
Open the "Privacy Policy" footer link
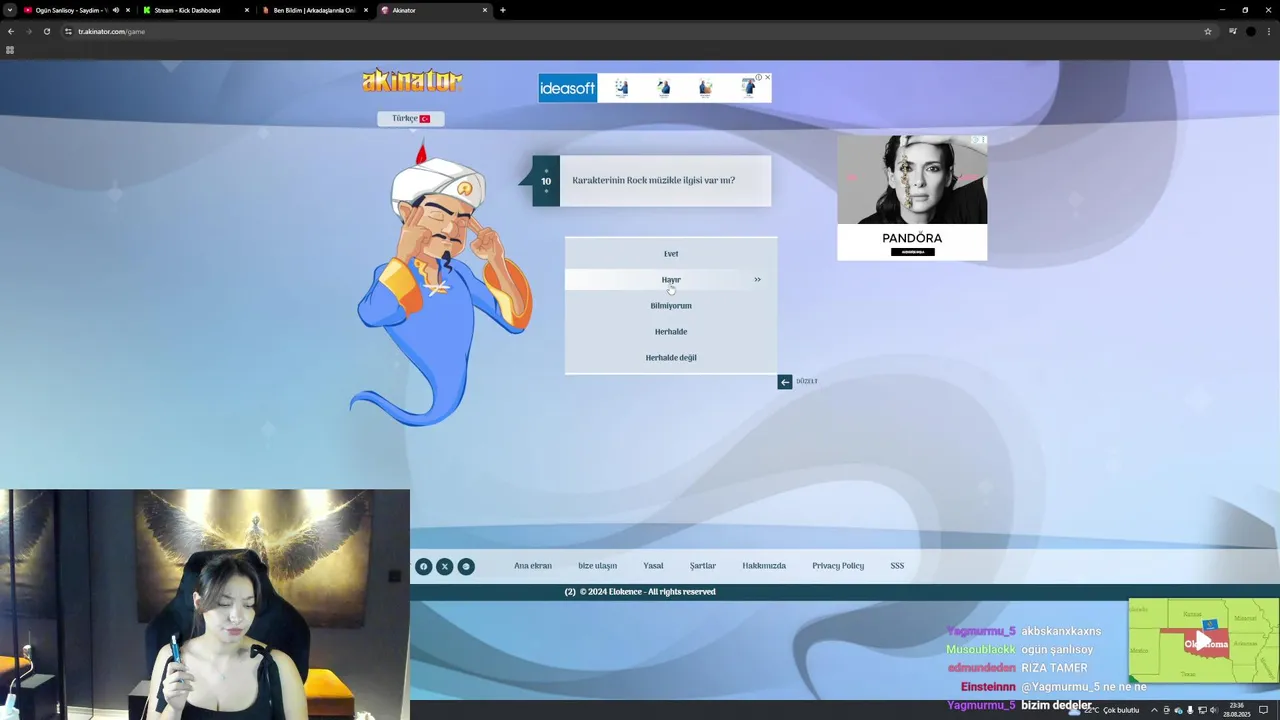[838, 566]
